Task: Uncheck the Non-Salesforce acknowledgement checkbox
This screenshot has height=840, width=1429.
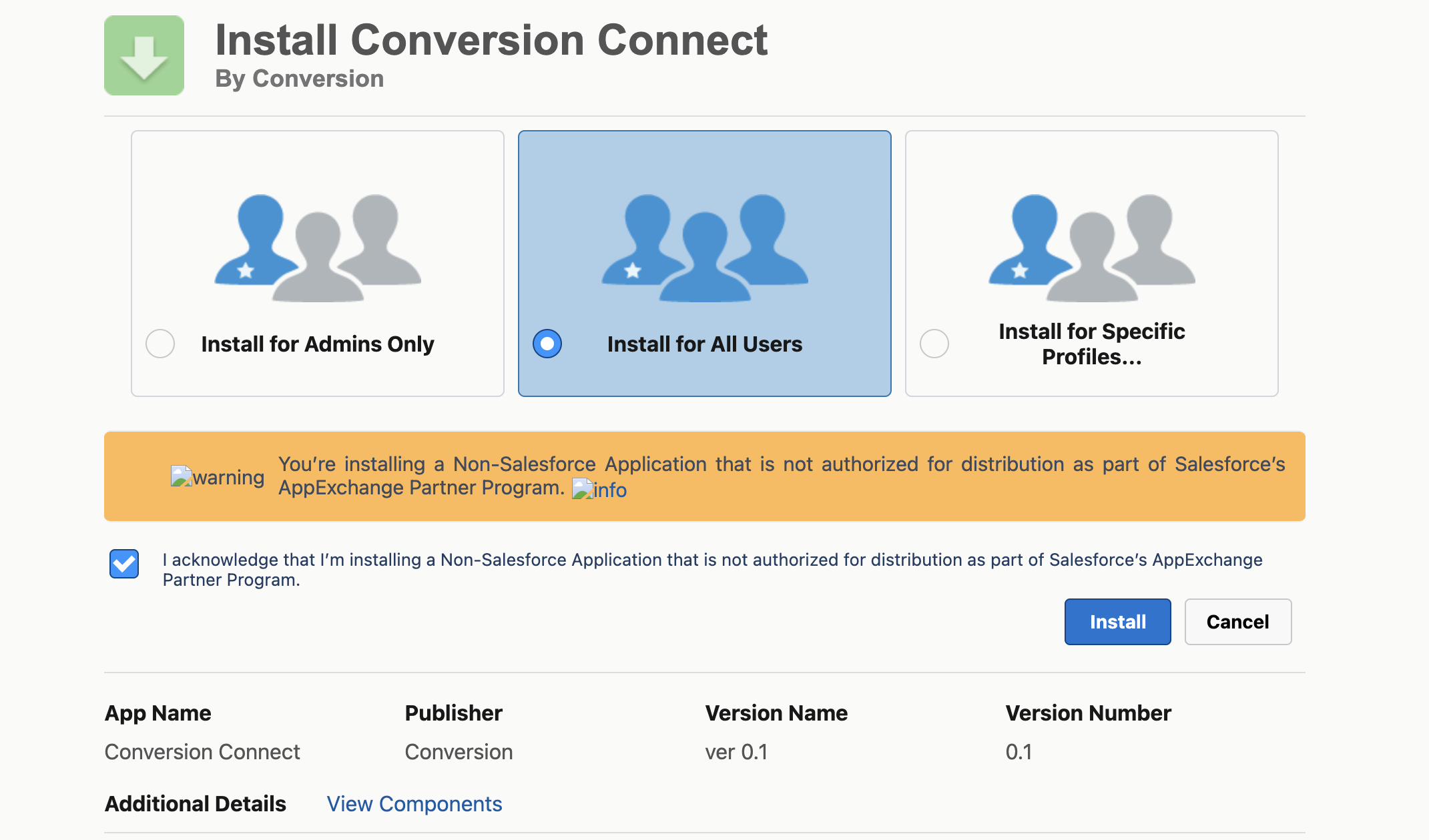Action: 124,564
